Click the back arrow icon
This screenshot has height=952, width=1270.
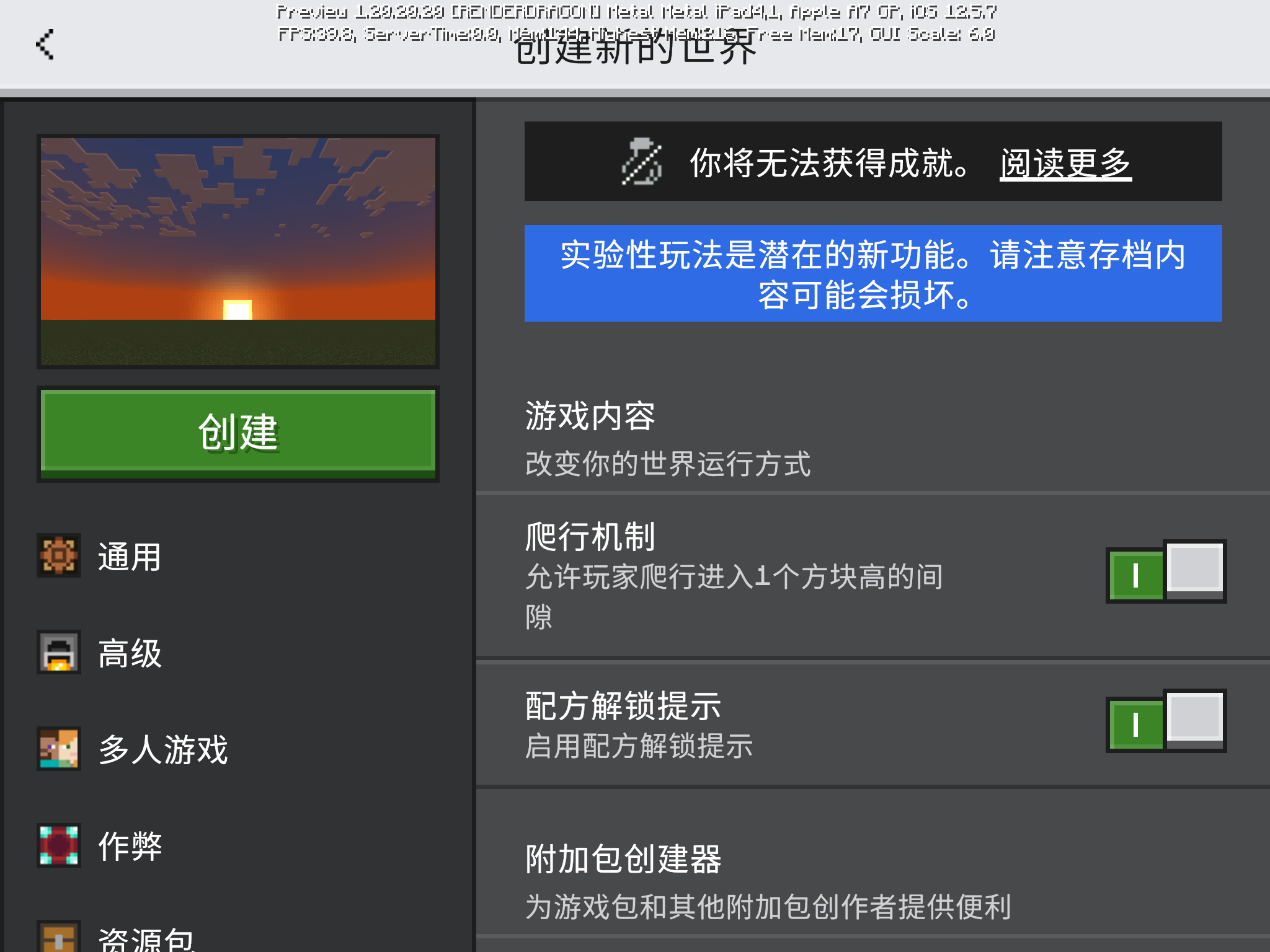point(45,45)
